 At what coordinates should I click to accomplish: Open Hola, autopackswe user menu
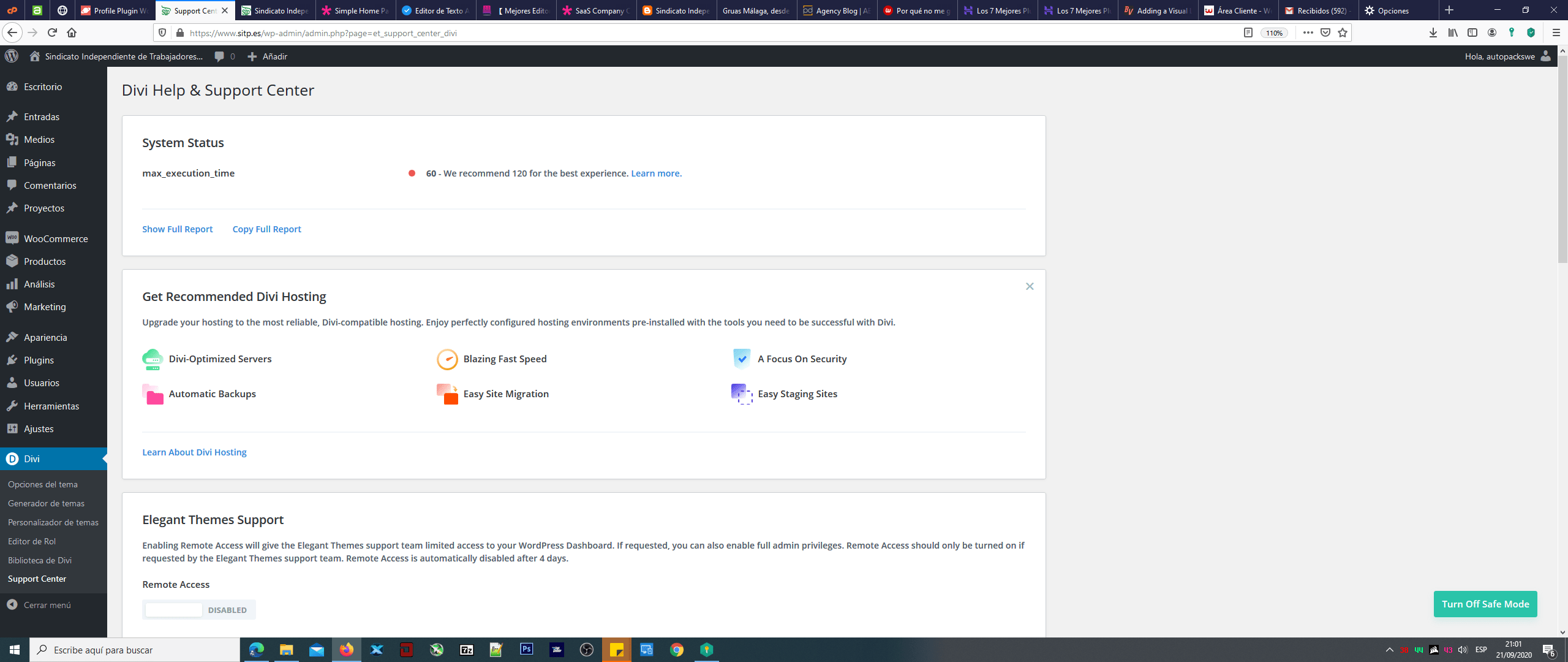coord(1508,56)
